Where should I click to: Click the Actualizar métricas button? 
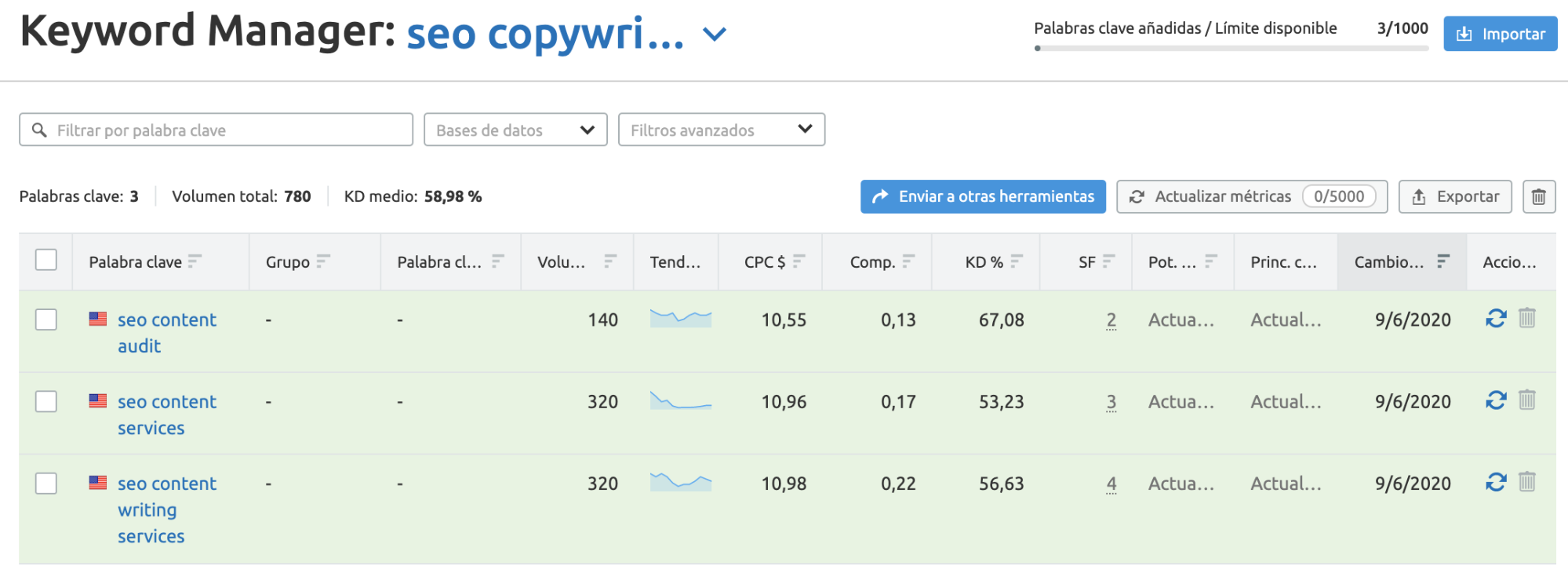pos(1252,196)
